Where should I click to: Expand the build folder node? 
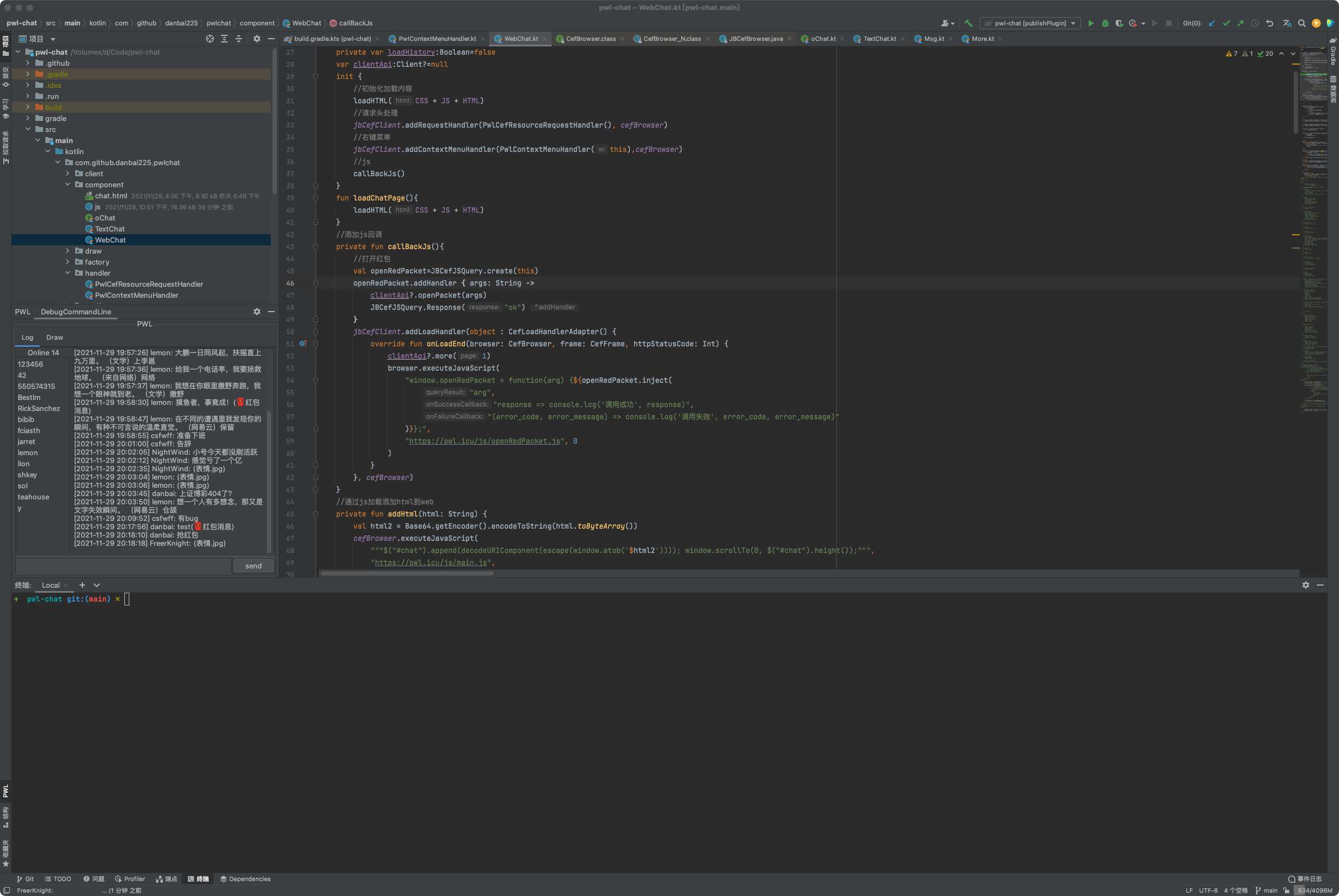pos(28,107)
